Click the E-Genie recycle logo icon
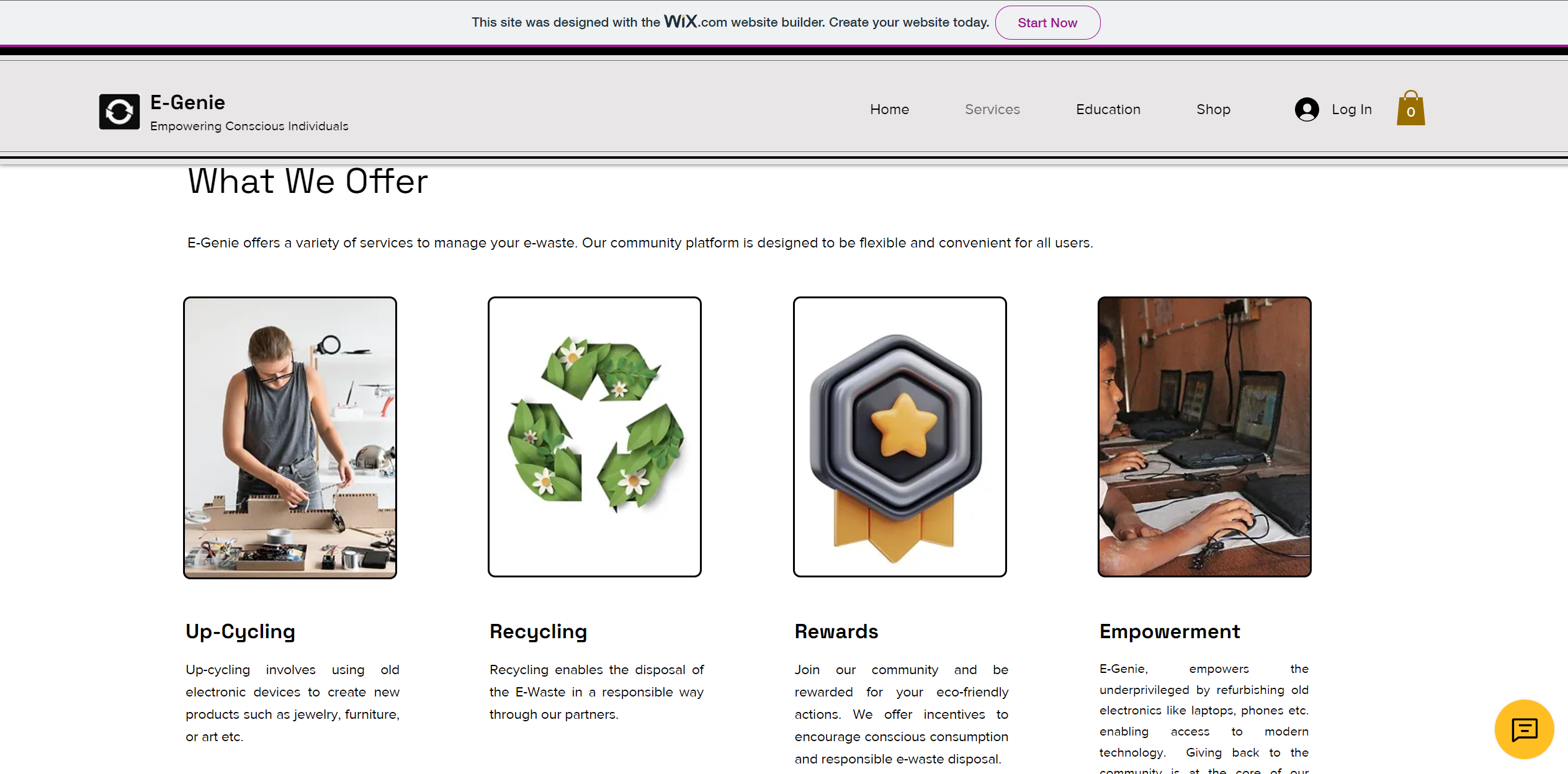This screenshot has height=774, width=1568. [x=119, y=112]
